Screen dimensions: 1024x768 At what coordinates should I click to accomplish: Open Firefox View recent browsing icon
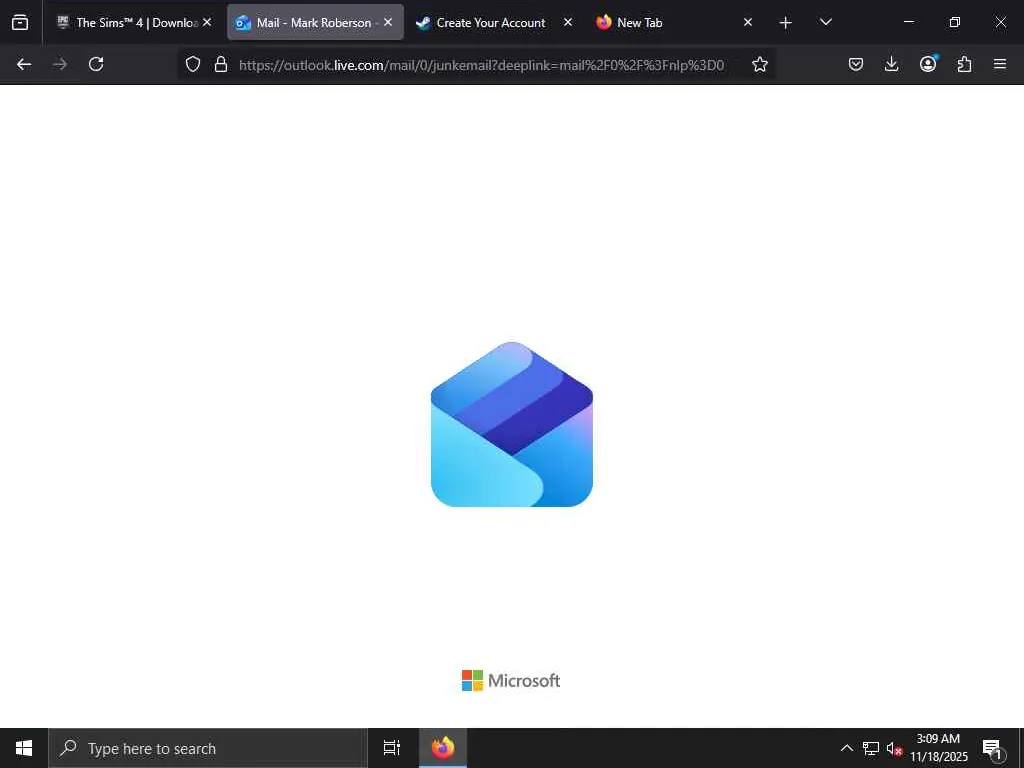(20, 22)
